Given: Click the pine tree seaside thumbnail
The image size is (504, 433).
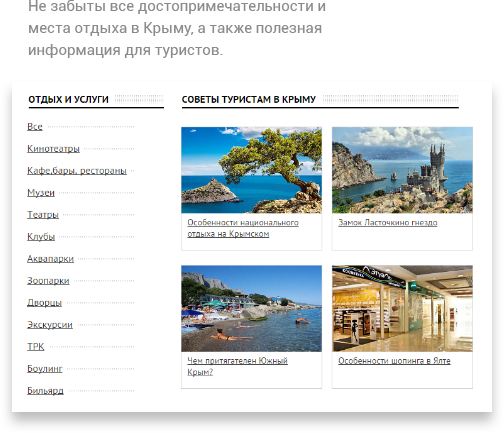Looking at the screenshot, I should (x=251, y=170).
